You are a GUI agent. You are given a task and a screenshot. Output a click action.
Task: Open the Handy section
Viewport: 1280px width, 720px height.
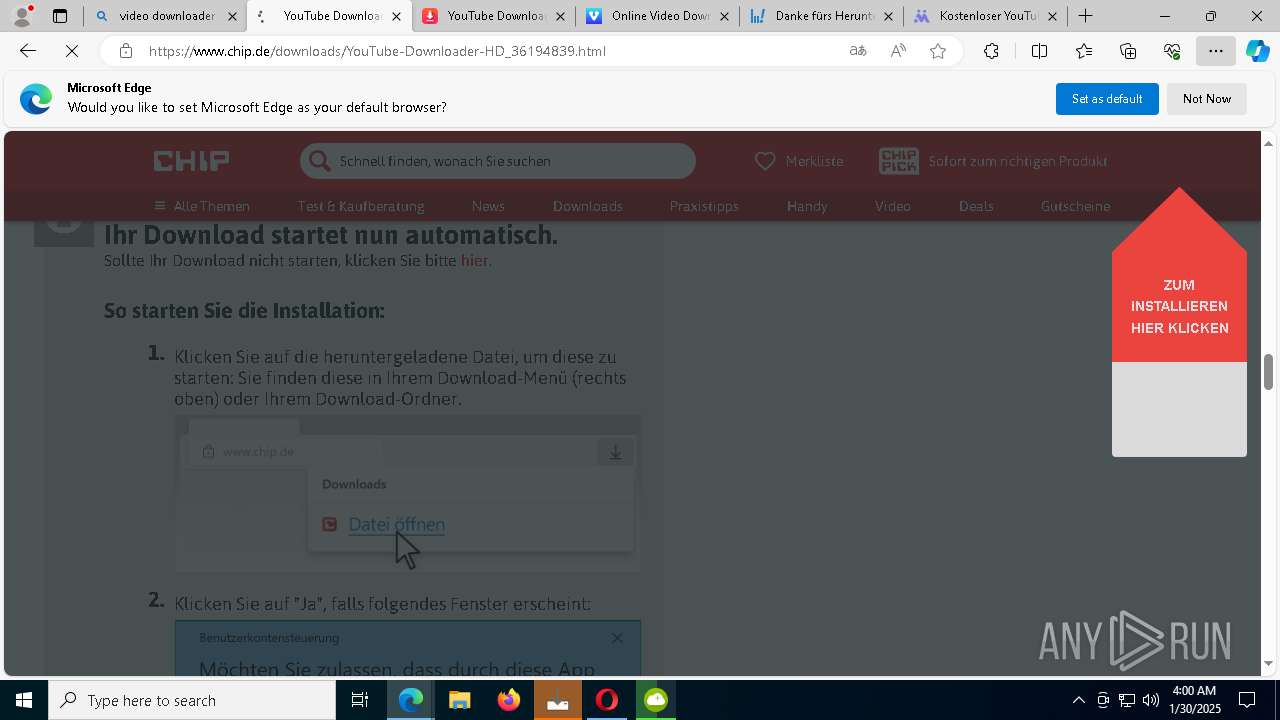click(x=807, y=206)
